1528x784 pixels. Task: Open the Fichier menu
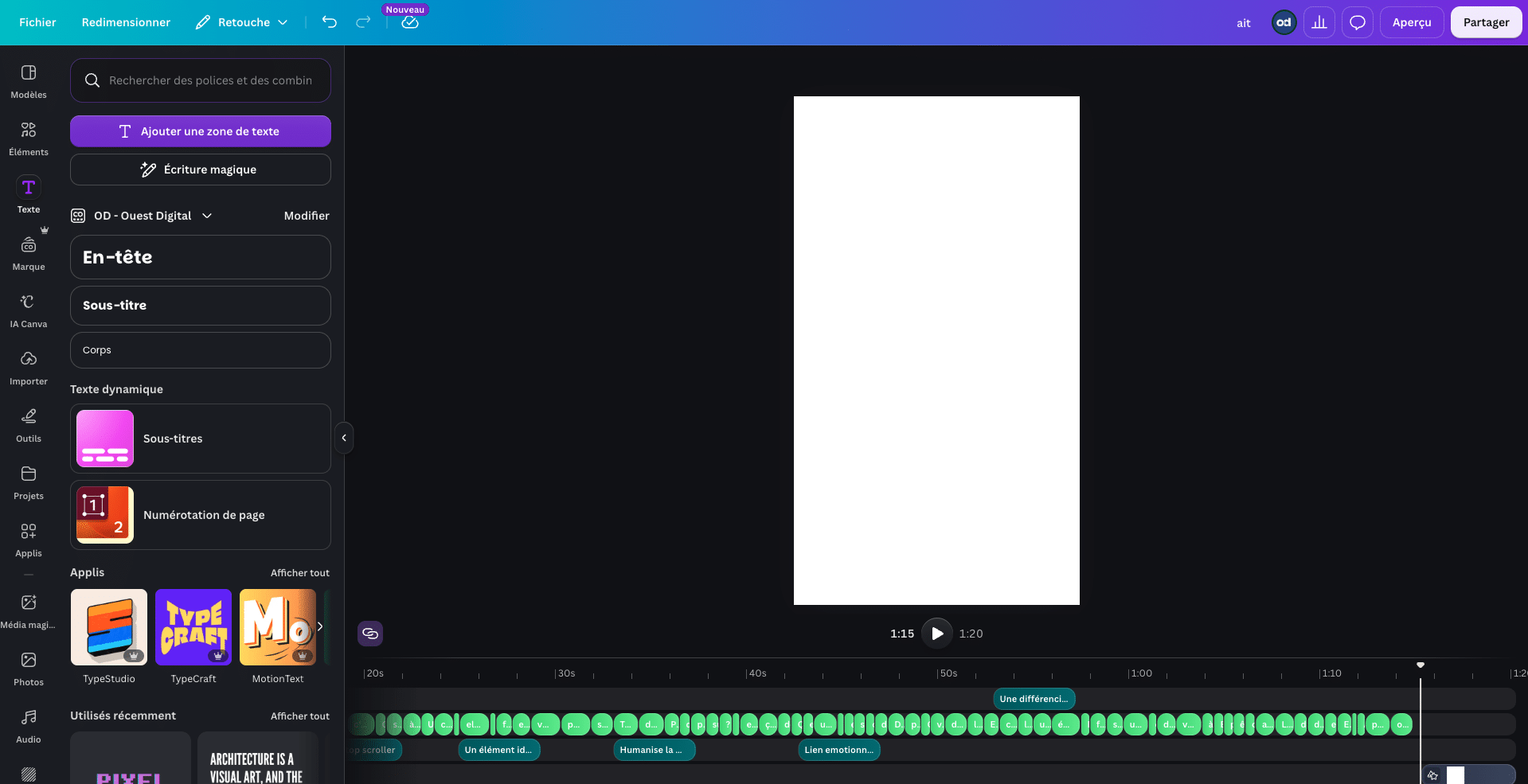point(37,22)
